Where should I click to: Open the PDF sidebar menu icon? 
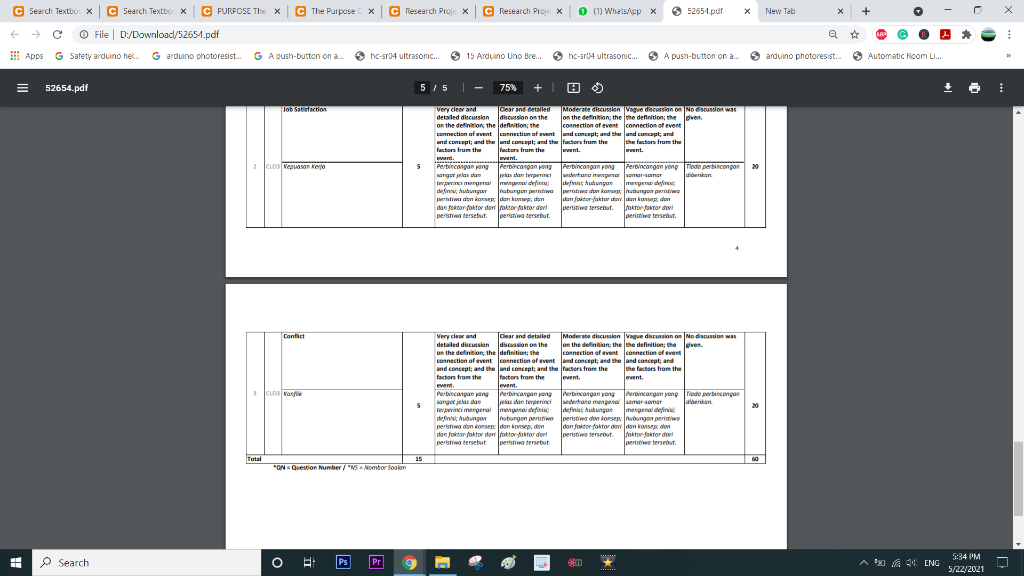(x=22, y=88)
